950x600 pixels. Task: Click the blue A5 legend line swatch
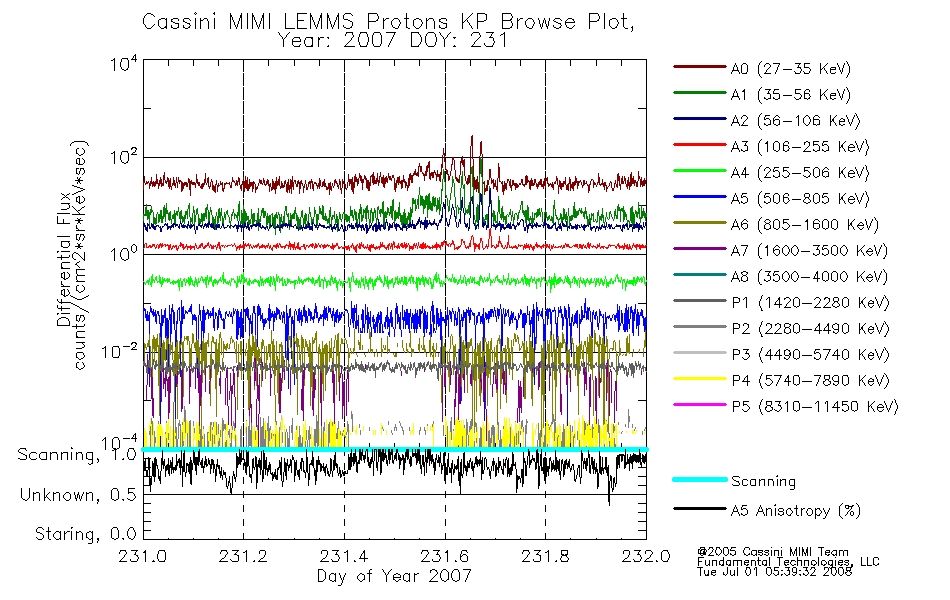click(699, 197)
